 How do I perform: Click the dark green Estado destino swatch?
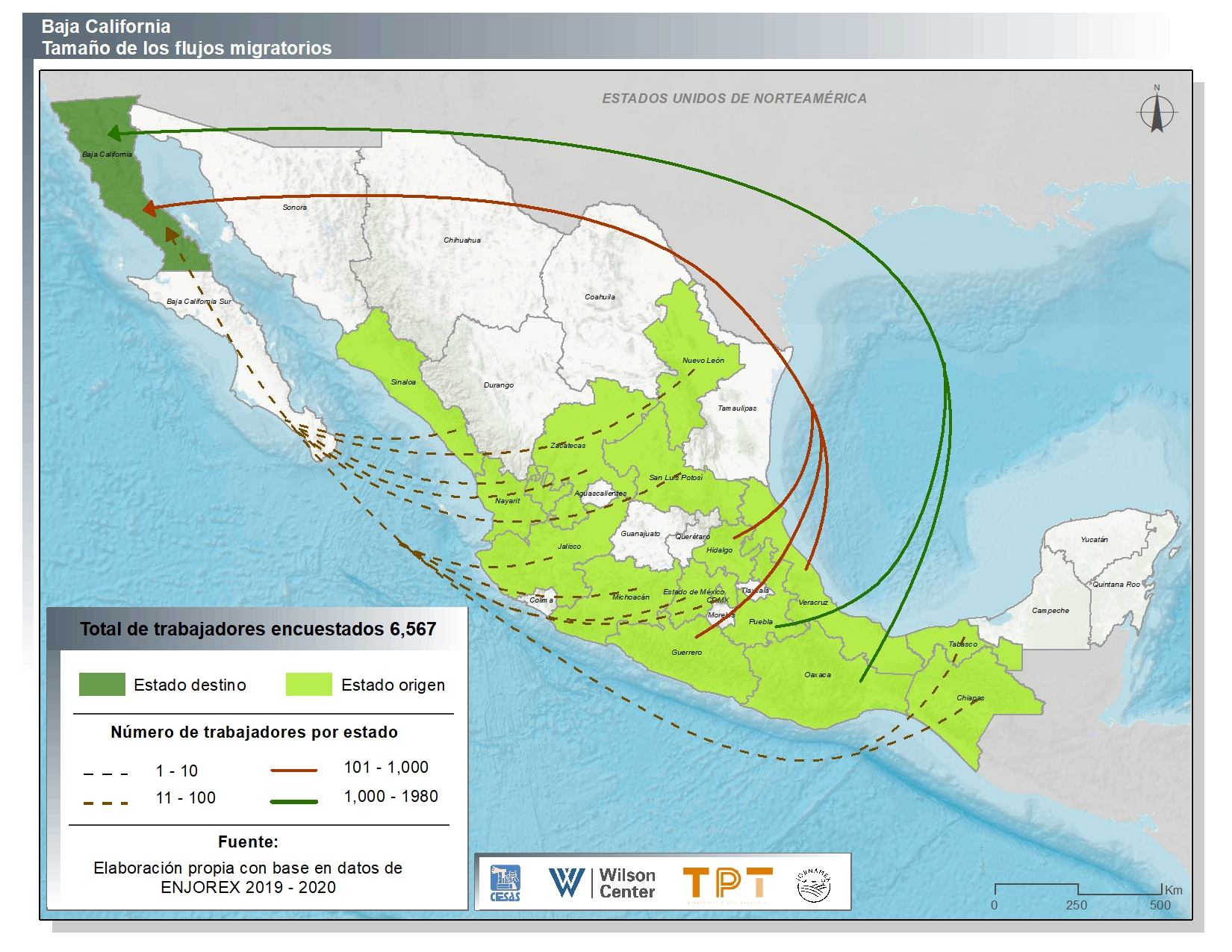pyautogui.click(x=102, y=684)
